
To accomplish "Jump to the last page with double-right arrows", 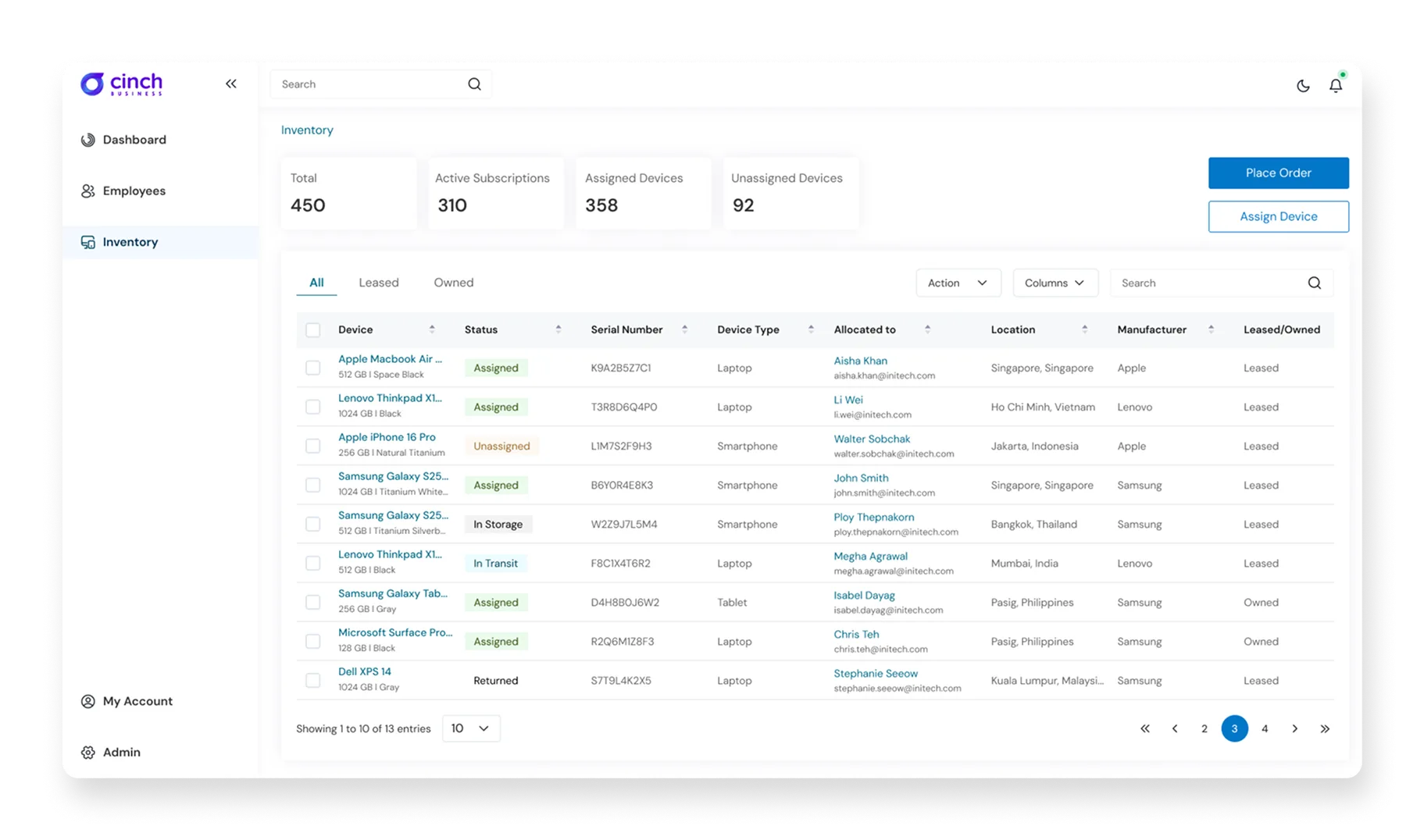I will point(1325,728).
